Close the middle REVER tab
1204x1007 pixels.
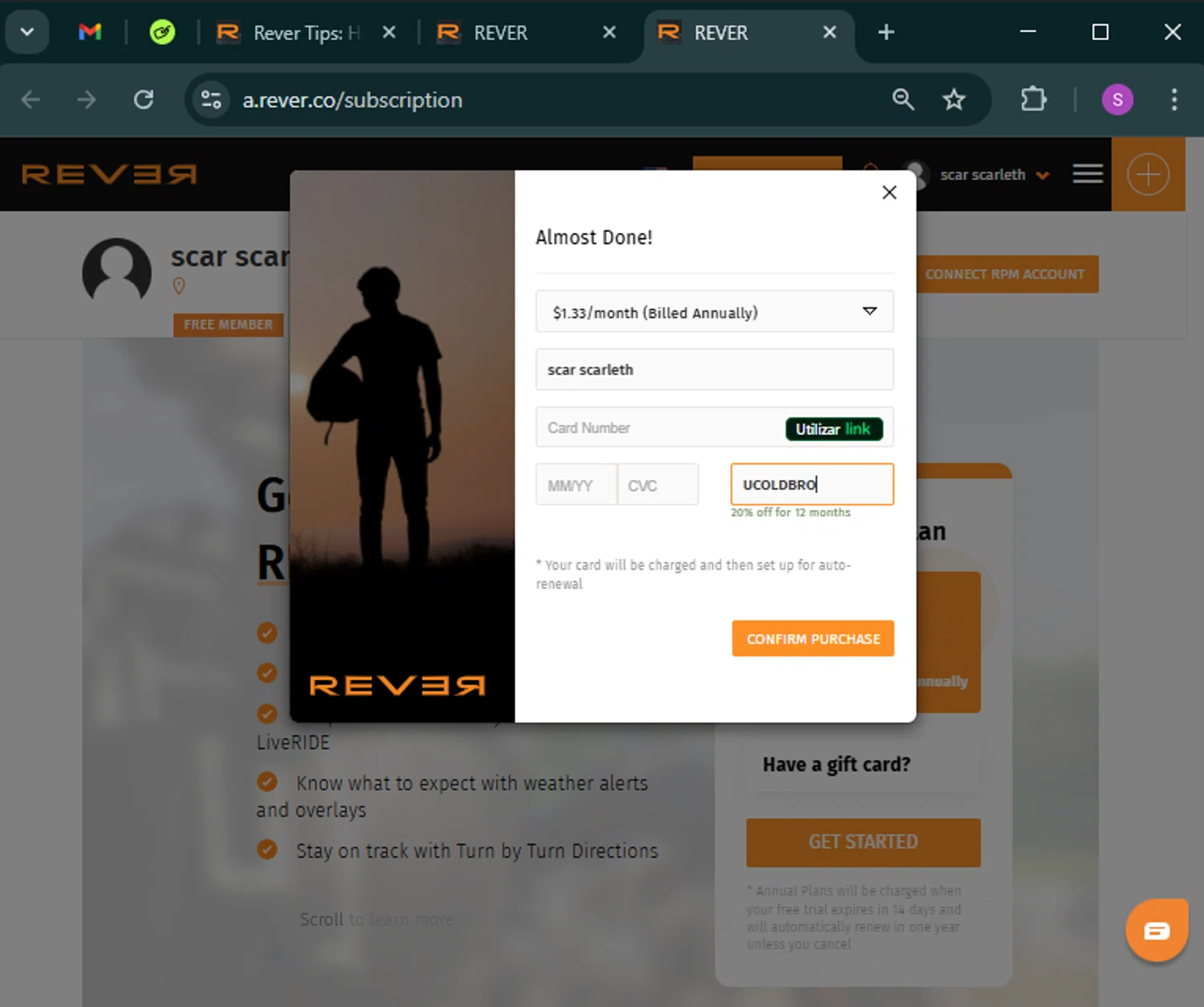[609, 32]
